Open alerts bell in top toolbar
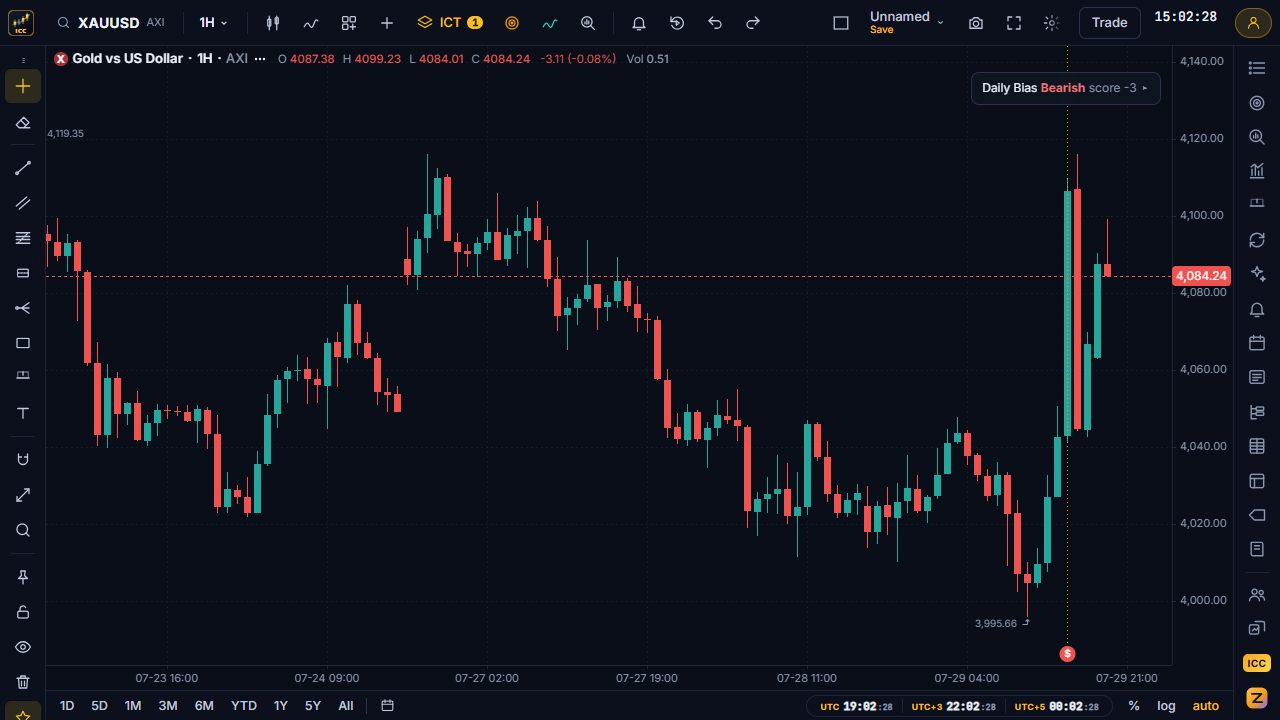 [639, 23]
